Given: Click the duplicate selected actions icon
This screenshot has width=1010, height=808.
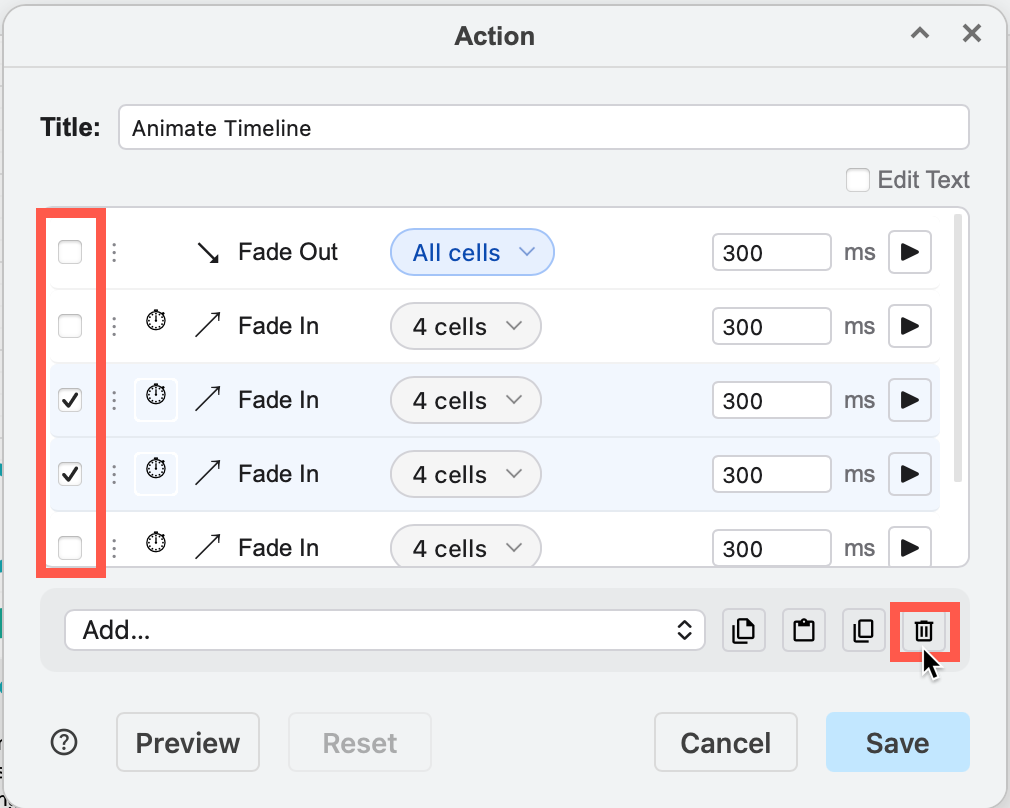Looking at the screenshot, I should pyautogui.click(x=864, y=630).
